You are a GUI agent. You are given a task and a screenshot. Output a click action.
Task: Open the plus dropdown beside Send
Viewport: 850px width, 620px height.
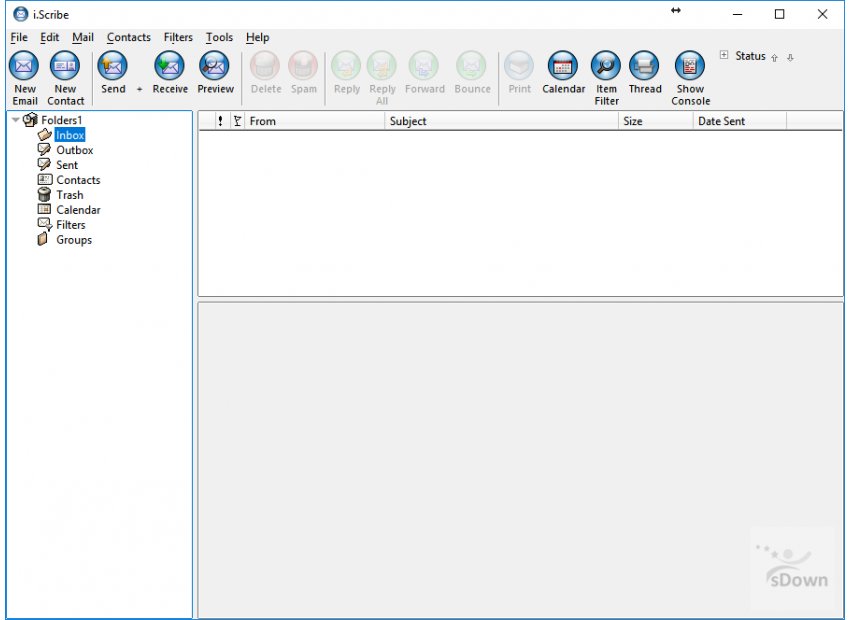139,89
